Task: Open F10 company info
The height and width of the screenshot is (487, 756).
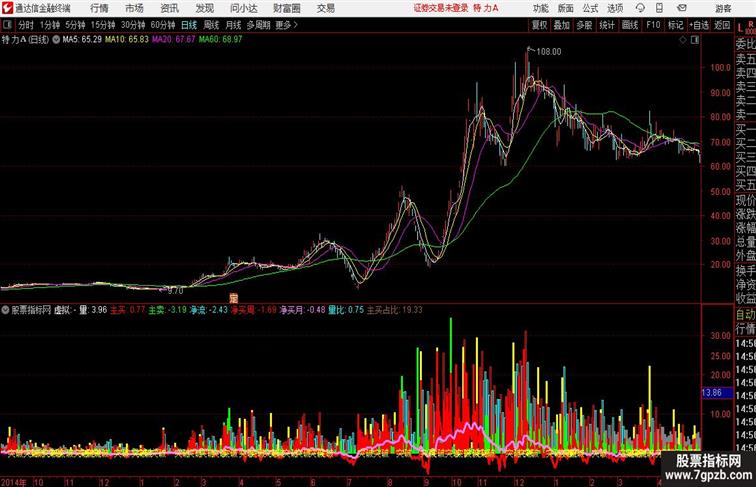Action: [x=653, y=25]
